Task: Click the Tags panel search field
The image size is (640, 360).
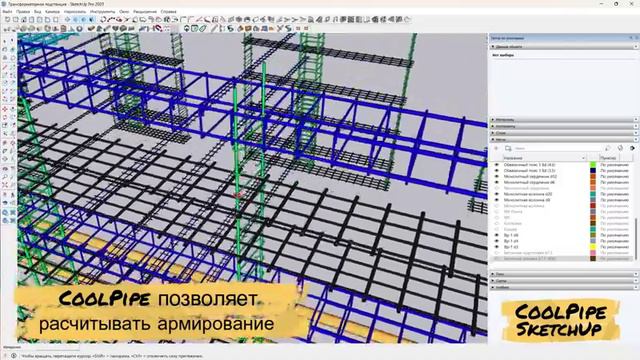Action: 557,148
